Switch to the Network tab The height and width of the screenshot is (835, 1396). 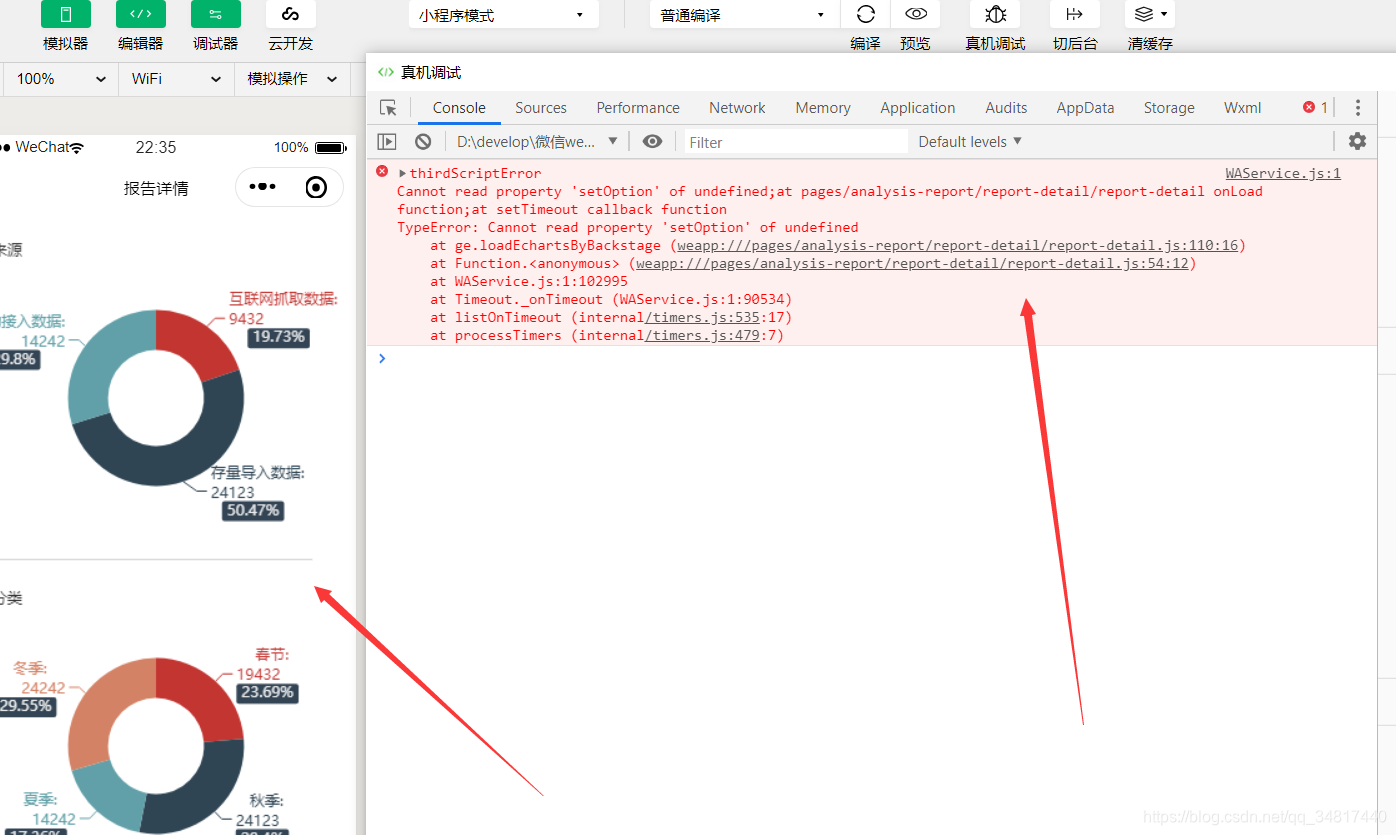tap(737, 108)
